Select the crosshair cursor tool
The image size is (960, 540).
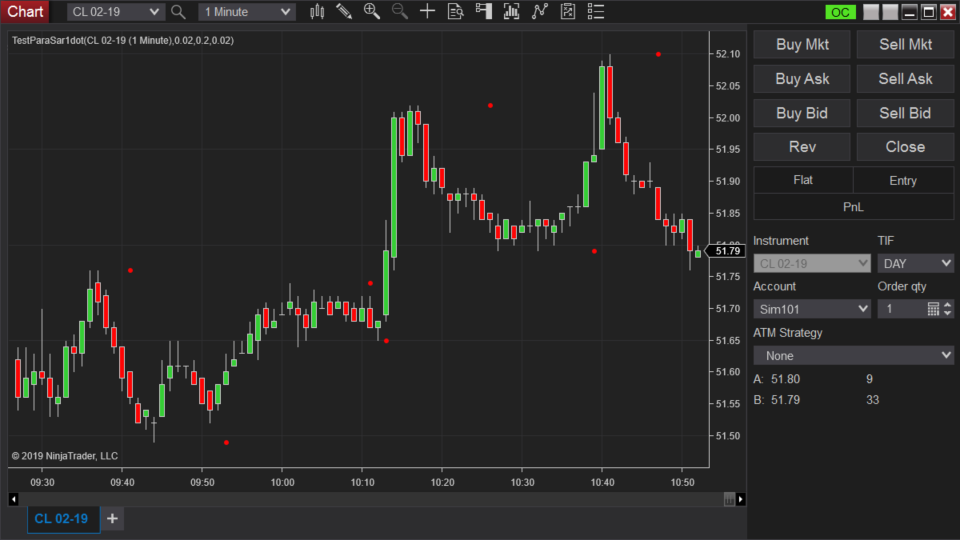[x=427, y=12]
